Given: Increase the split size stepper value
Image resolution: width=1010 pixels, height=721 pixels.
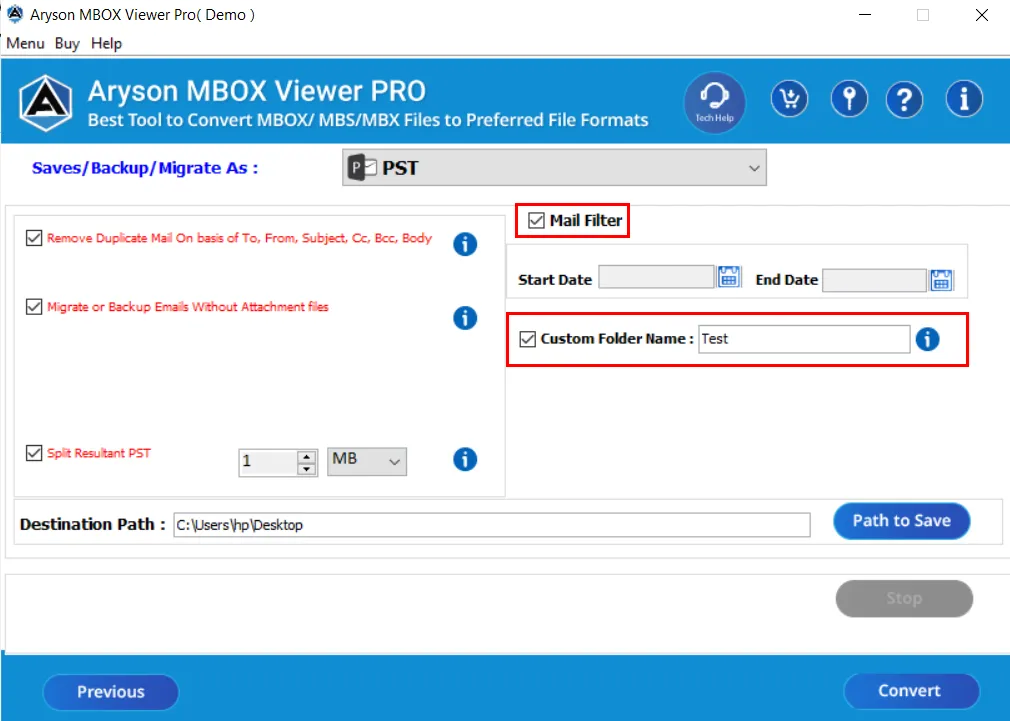Looking at the screenshot, I should 307,456.
